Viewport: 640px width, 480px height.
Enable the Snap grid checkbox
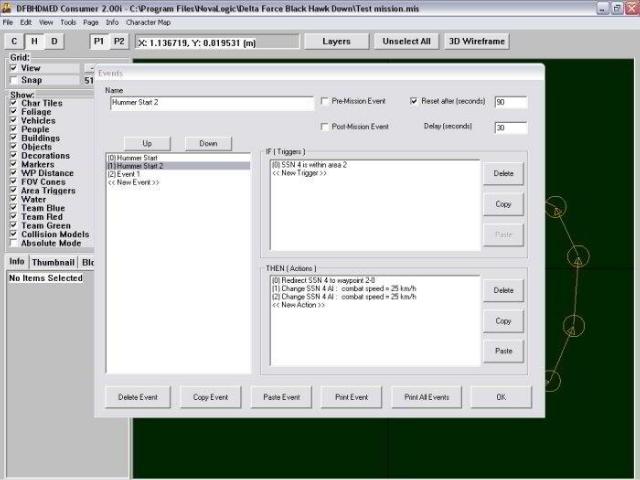(x=13, y=80)
